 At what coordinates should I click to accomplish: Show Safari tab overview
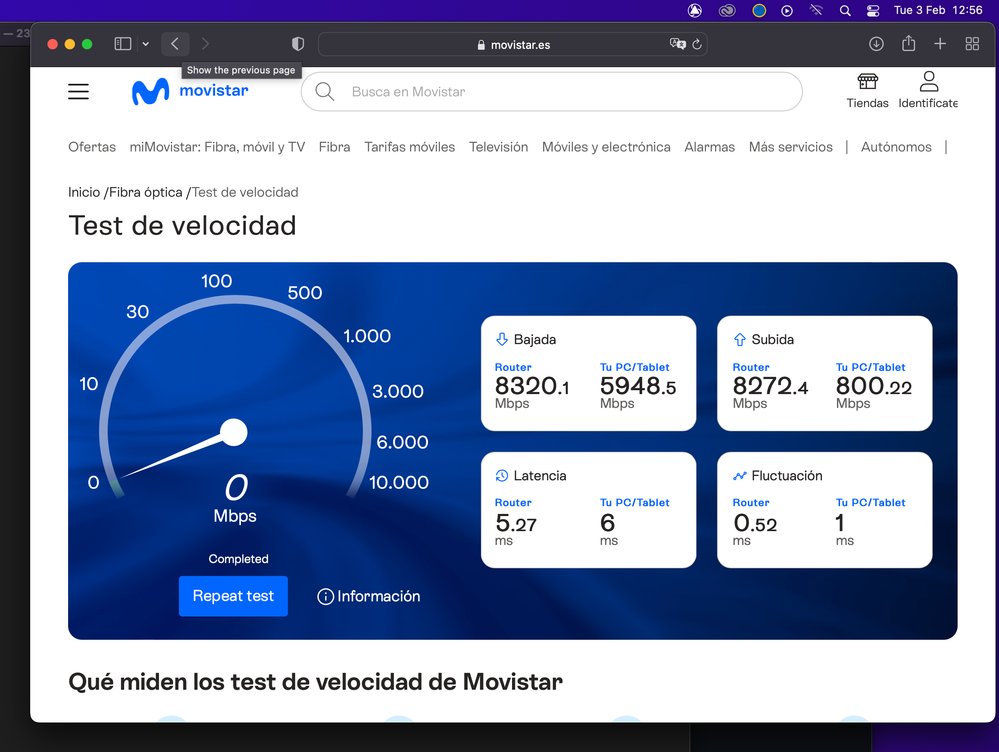click(972, 44)
